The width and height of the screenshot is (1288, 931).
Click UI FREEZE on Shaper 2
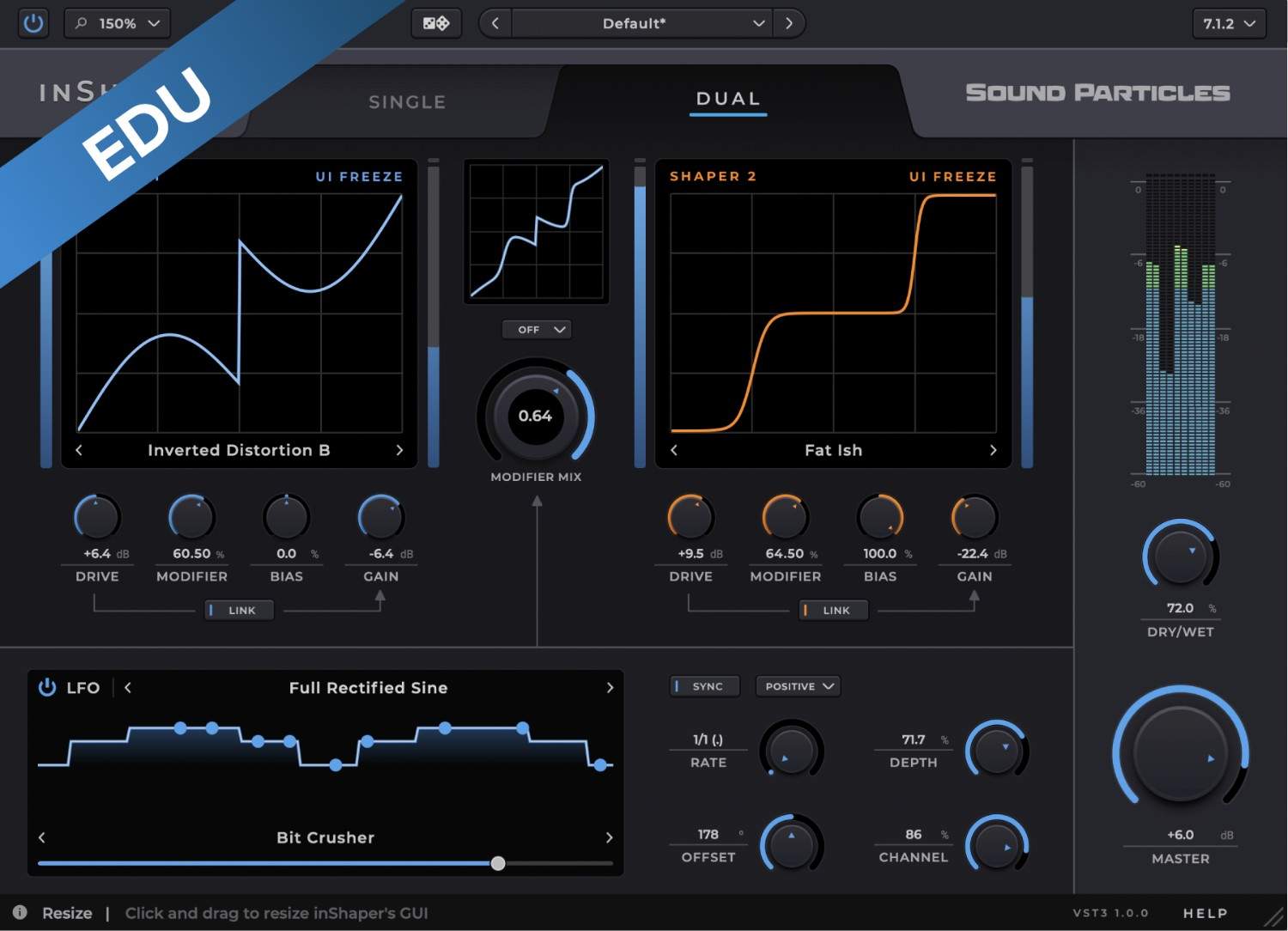click(952, 176)
